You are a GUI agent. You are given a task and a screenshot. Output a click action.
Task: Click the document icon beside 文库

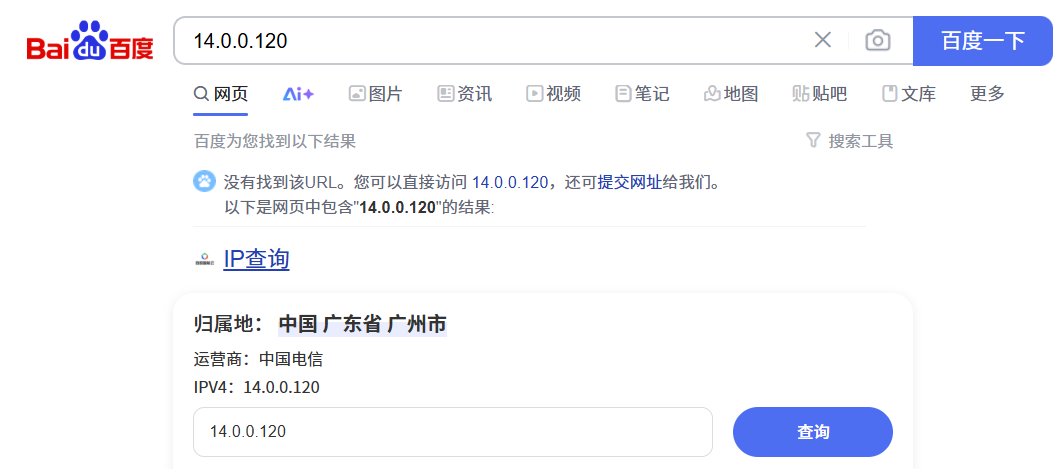[890, 94]
